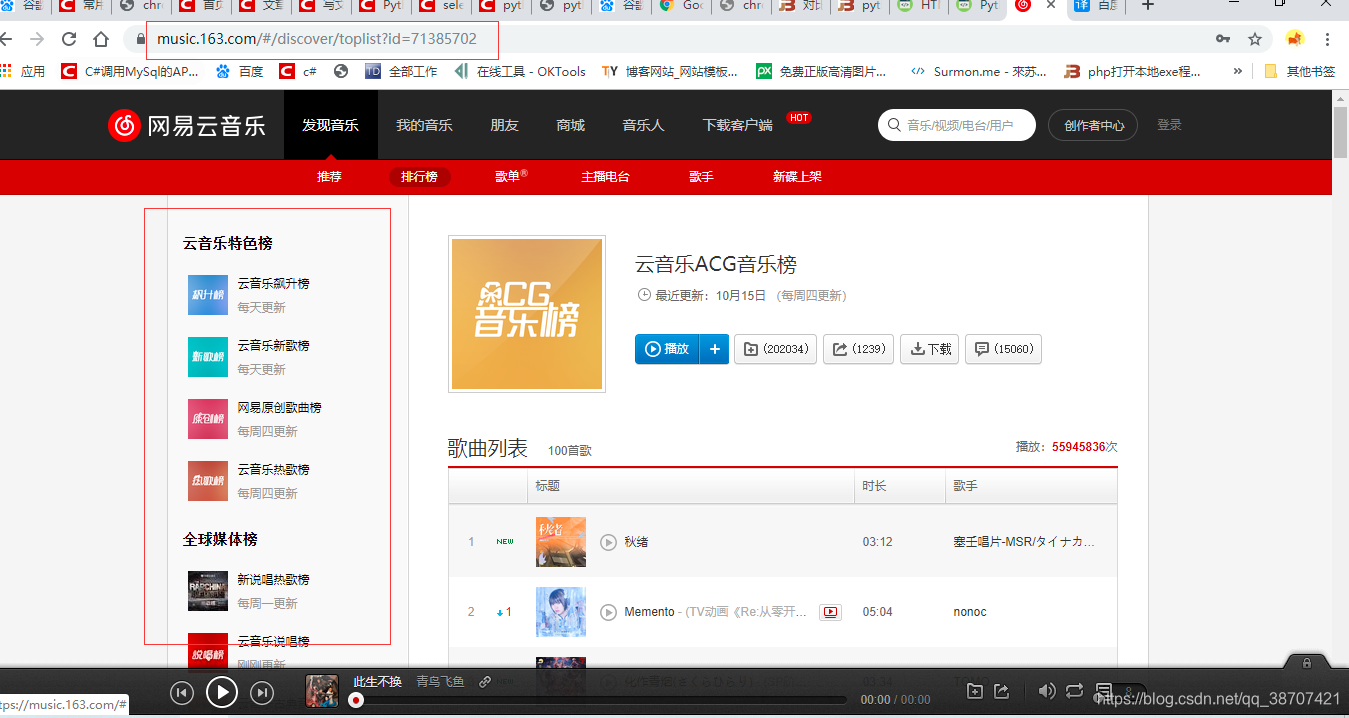The height and width of the screenshot is (718, 1349).
Task: Open the 下载客户端 tab
Action: 737,125
